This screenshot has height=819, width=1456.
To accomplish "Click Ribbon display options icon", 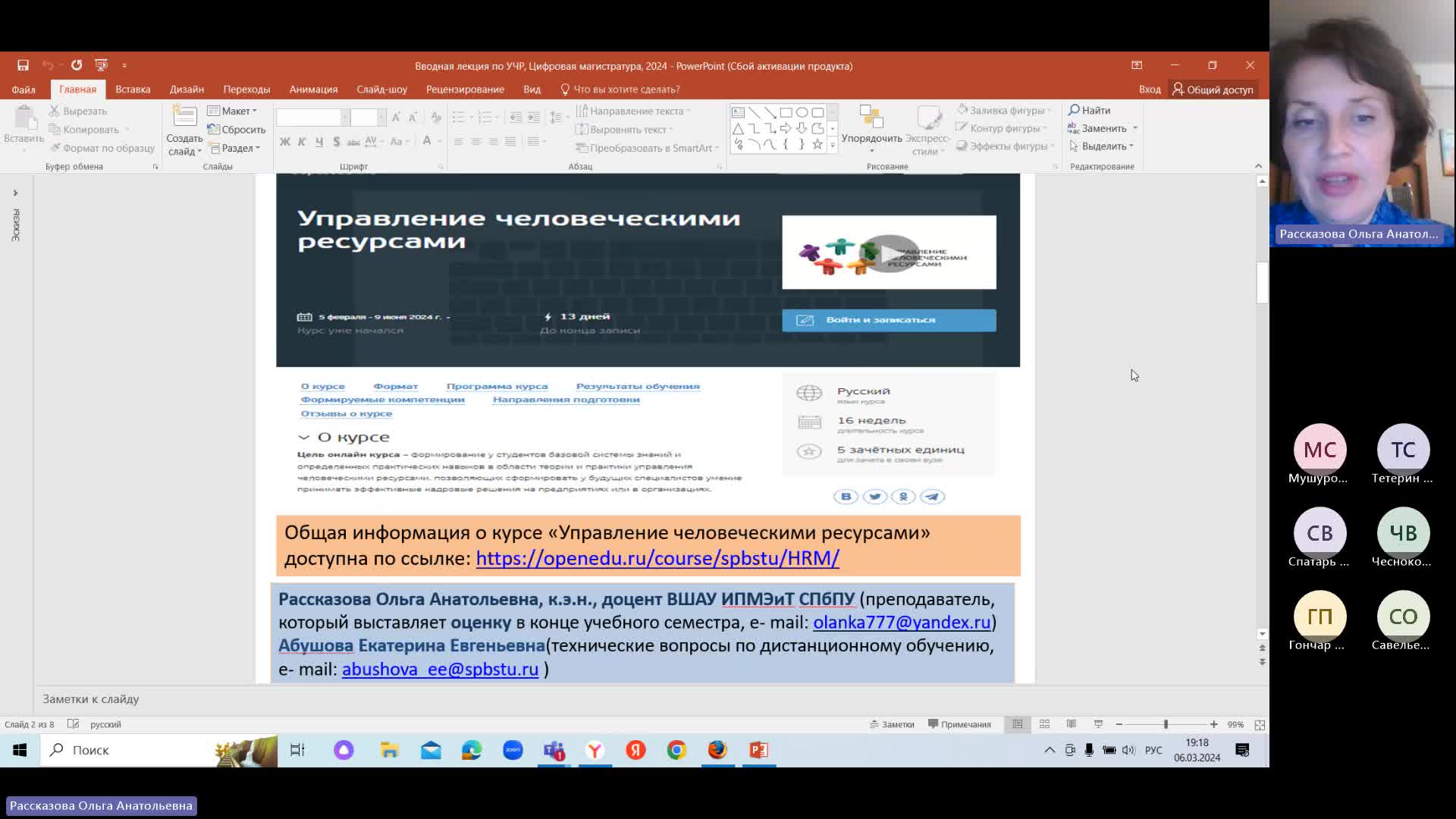I will (1137, 65).
